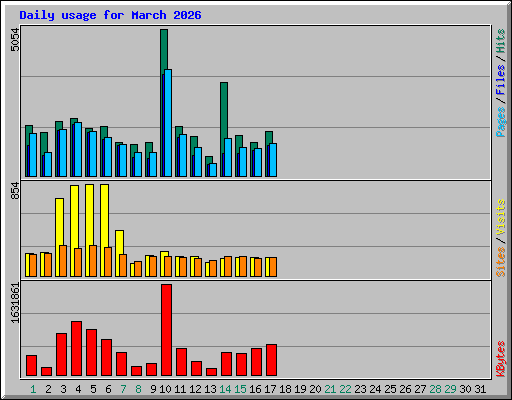Click day label '14' on the x-axis
This screenshot has height=400, width=512.
[x=225, y=389]
